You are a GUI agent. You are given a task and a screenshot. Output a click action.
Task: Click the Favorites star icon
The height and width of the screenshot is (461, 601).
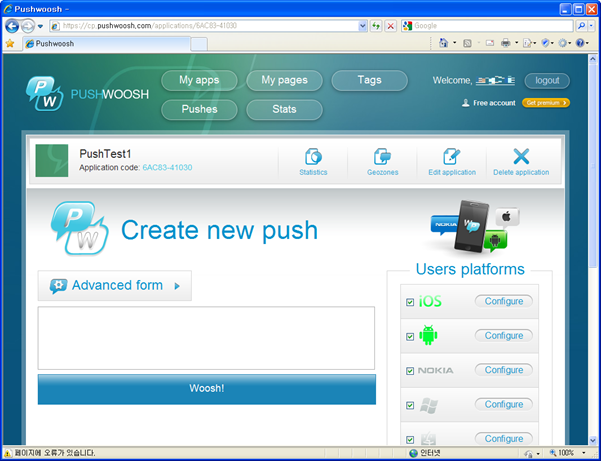coord(10,43)
